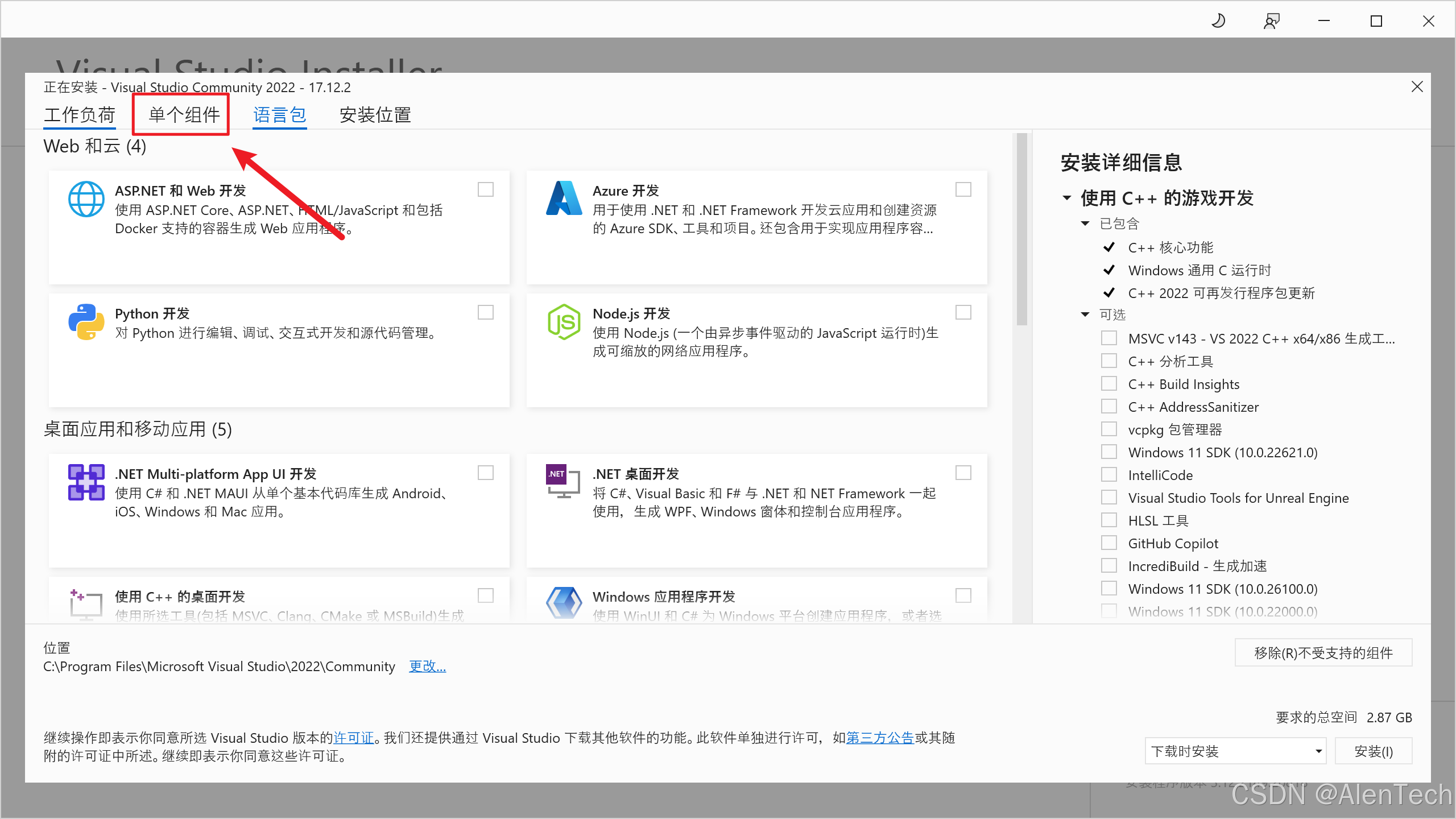Enable the vcpkg 包管理器 optional component
The image size is (1456, 819).
(x=1108, y=429)
